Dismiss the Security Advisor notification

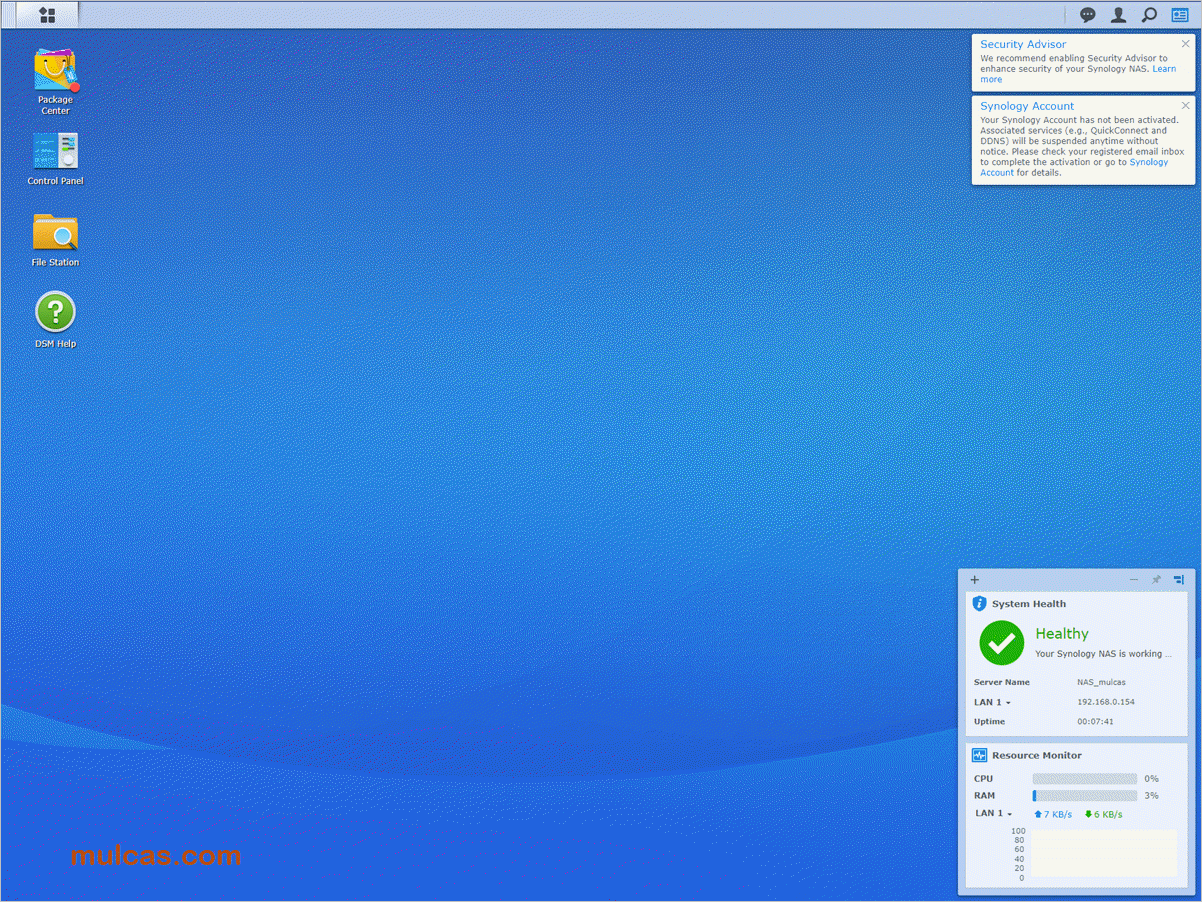[x=1185, y=44]
